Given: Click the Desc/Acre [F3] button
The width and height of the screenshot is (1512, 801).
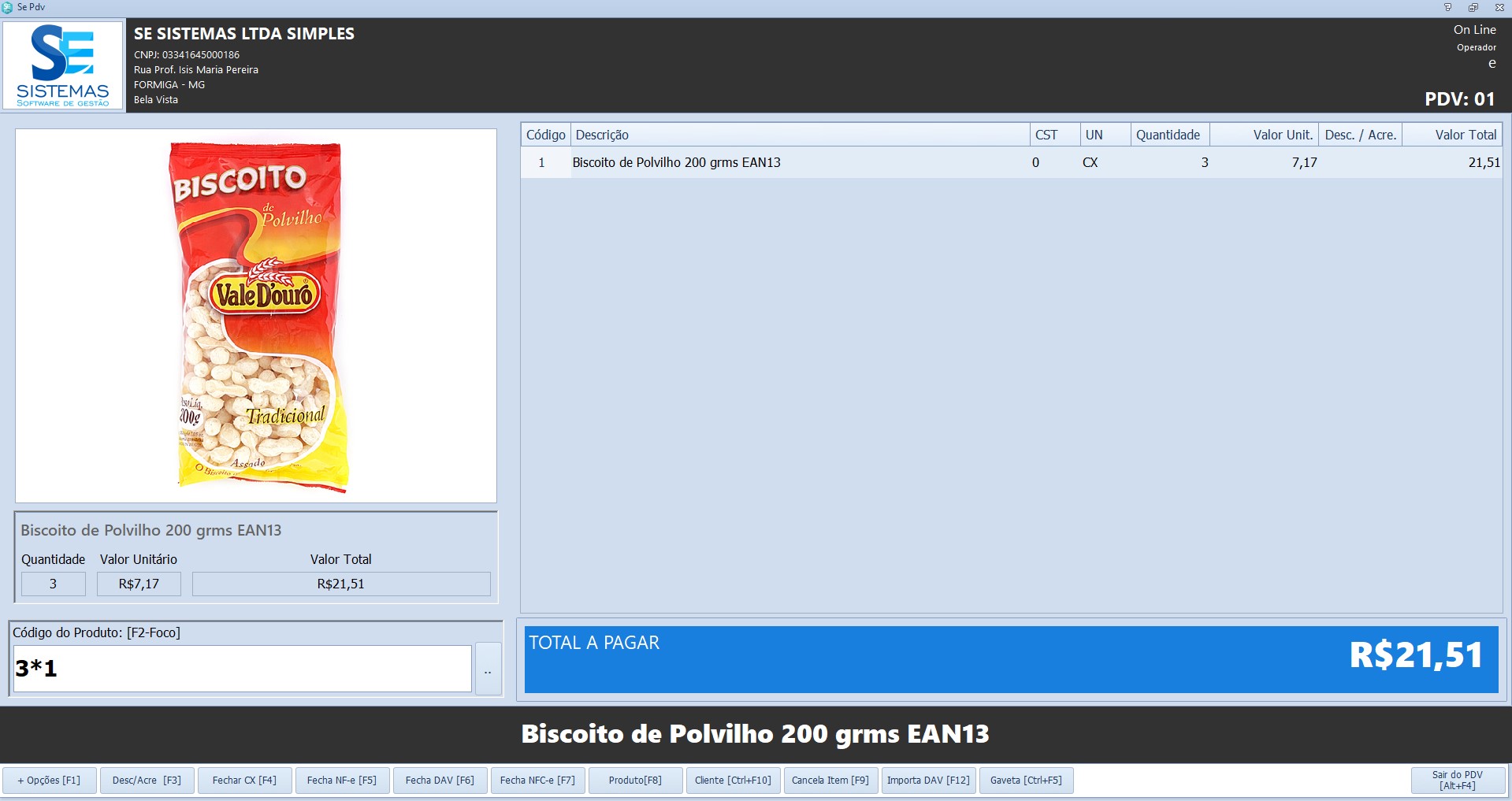Looking at the screenshot, I should pyautogui.click(x=147, y=781).
